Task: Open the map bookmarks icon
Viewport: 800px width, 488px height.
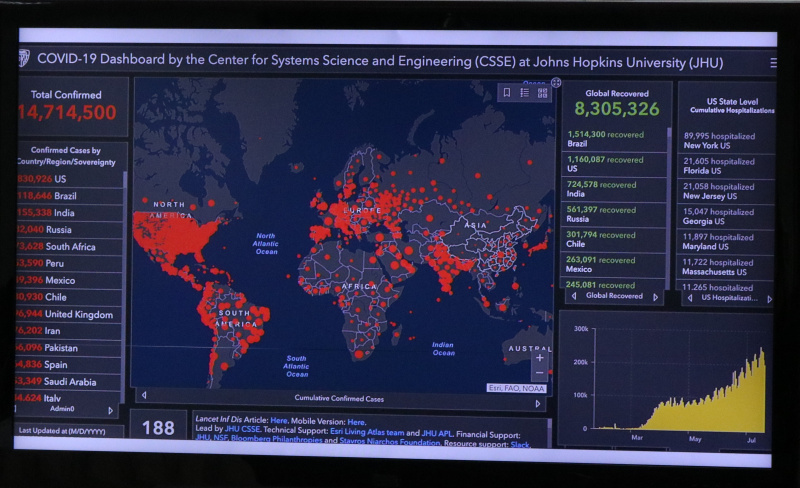Action: [x=507, y=92]
